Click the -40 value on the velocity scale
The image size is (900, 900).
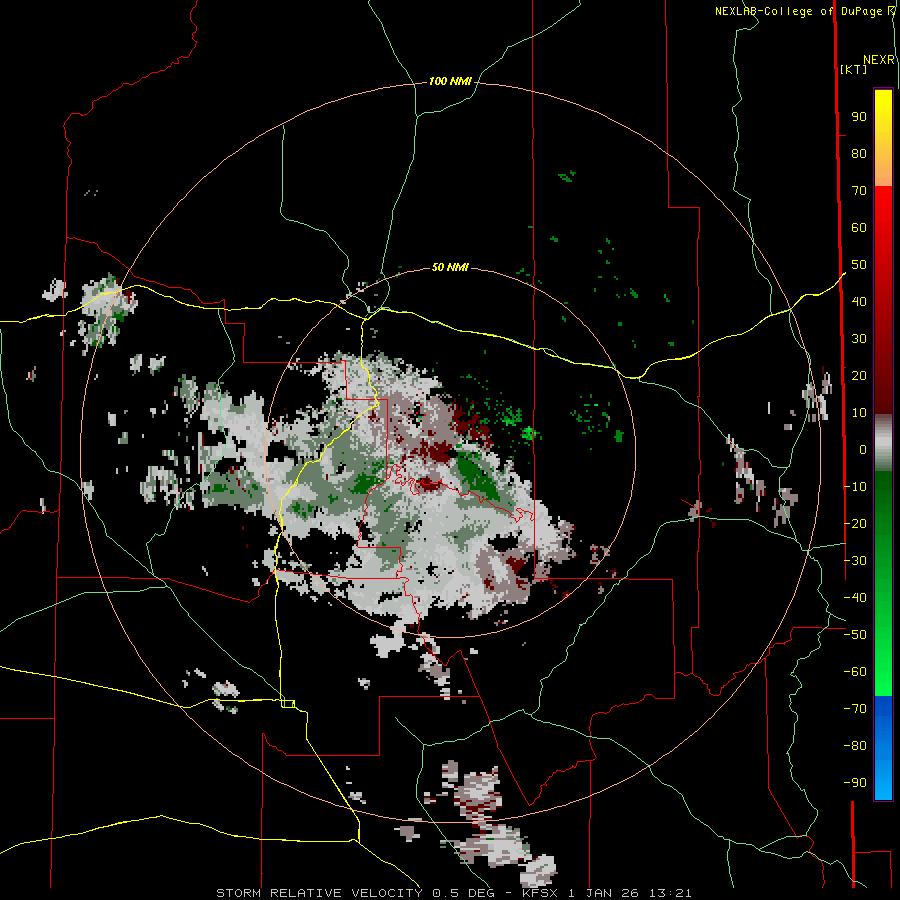(x=855, y=598)
